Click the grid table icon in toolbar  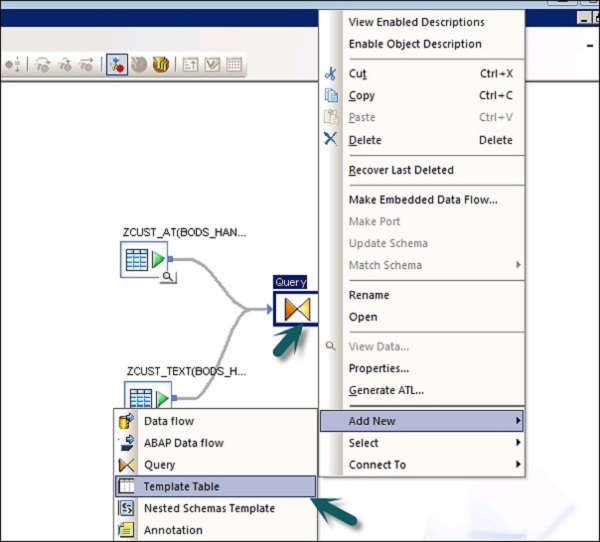coord(234,65)
